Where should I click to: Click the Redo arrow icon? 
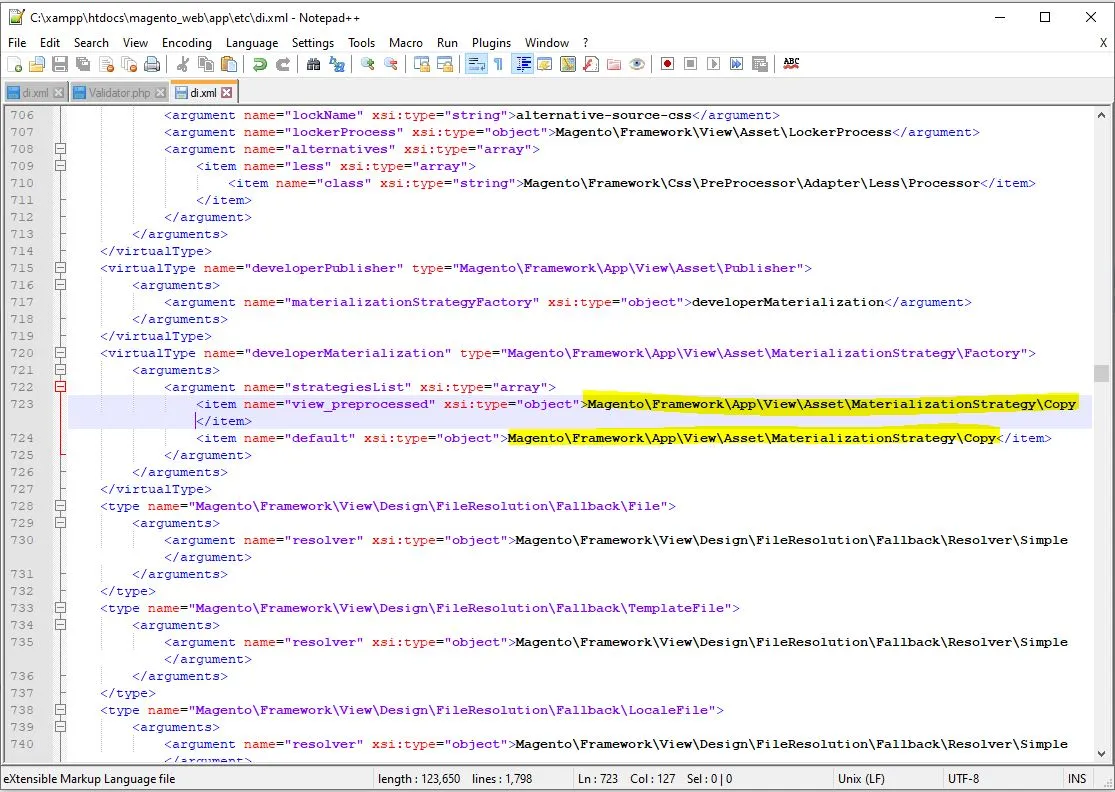pos(282,65)
